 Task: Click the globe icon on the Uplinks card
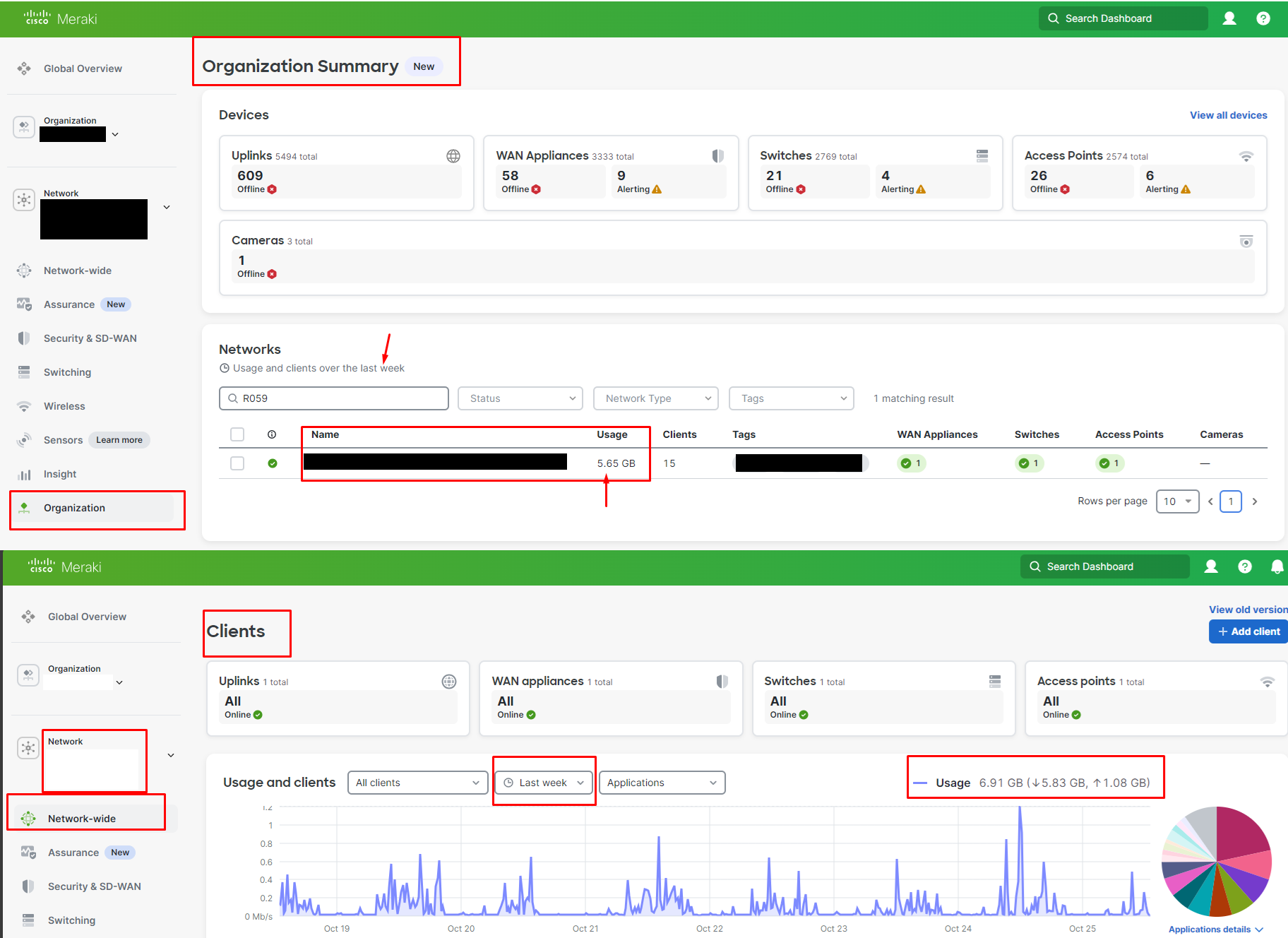(453, 155)
